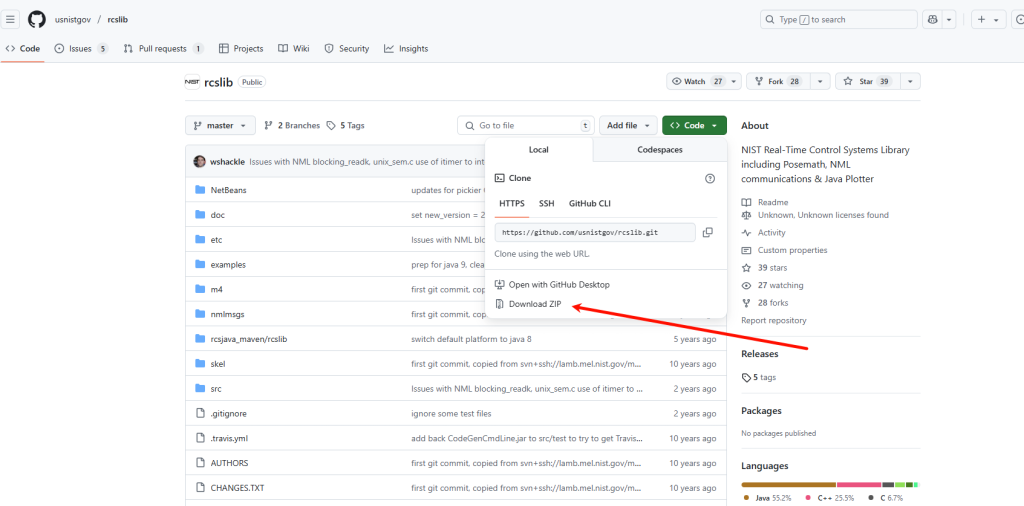Image resolution: width=1024 pixels, height=506 pixels.
Task: Expand the create-new dropdown caret
Action: point(997,20)
